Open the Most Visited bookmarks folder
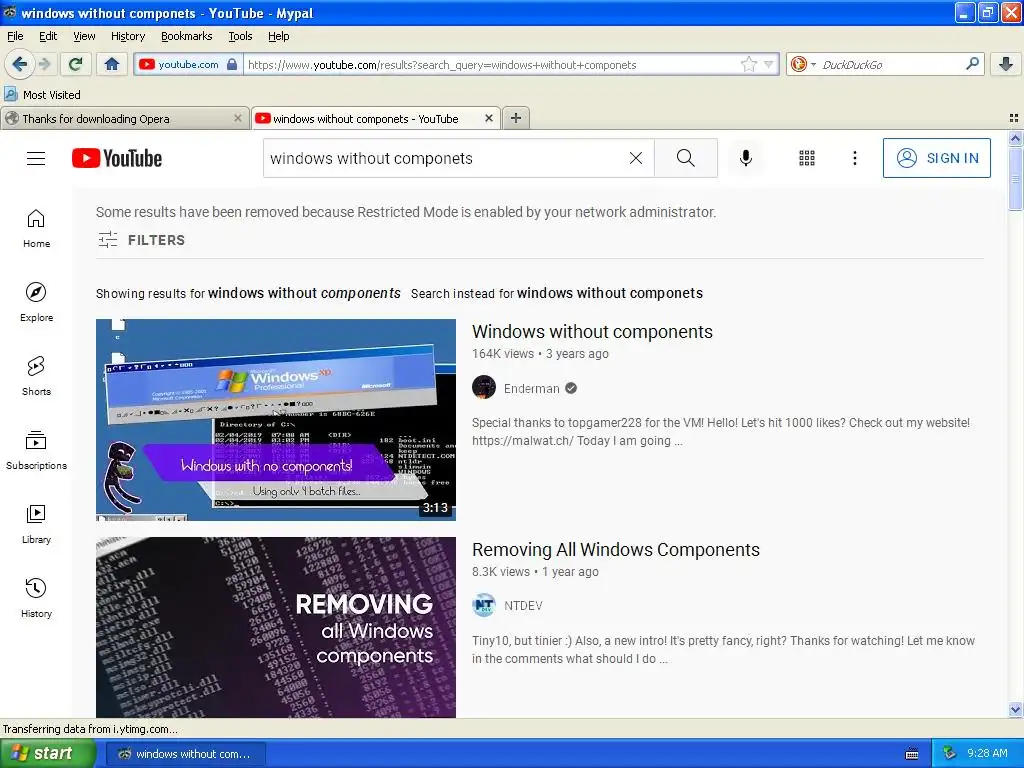 [x=42, y=95]
